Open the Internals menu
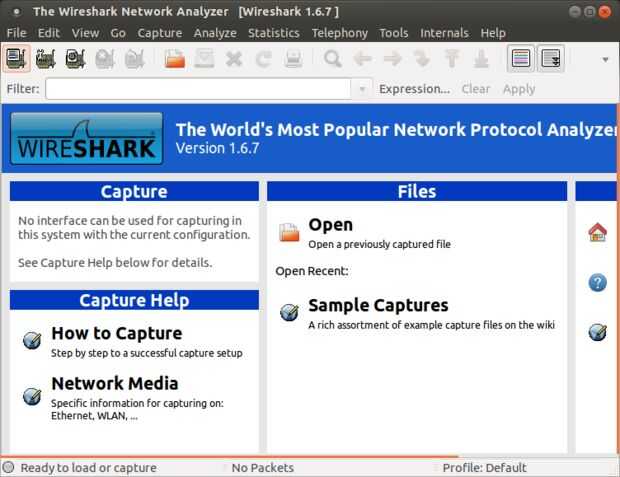This screenshot has width=620, height=477. (444, 33)
